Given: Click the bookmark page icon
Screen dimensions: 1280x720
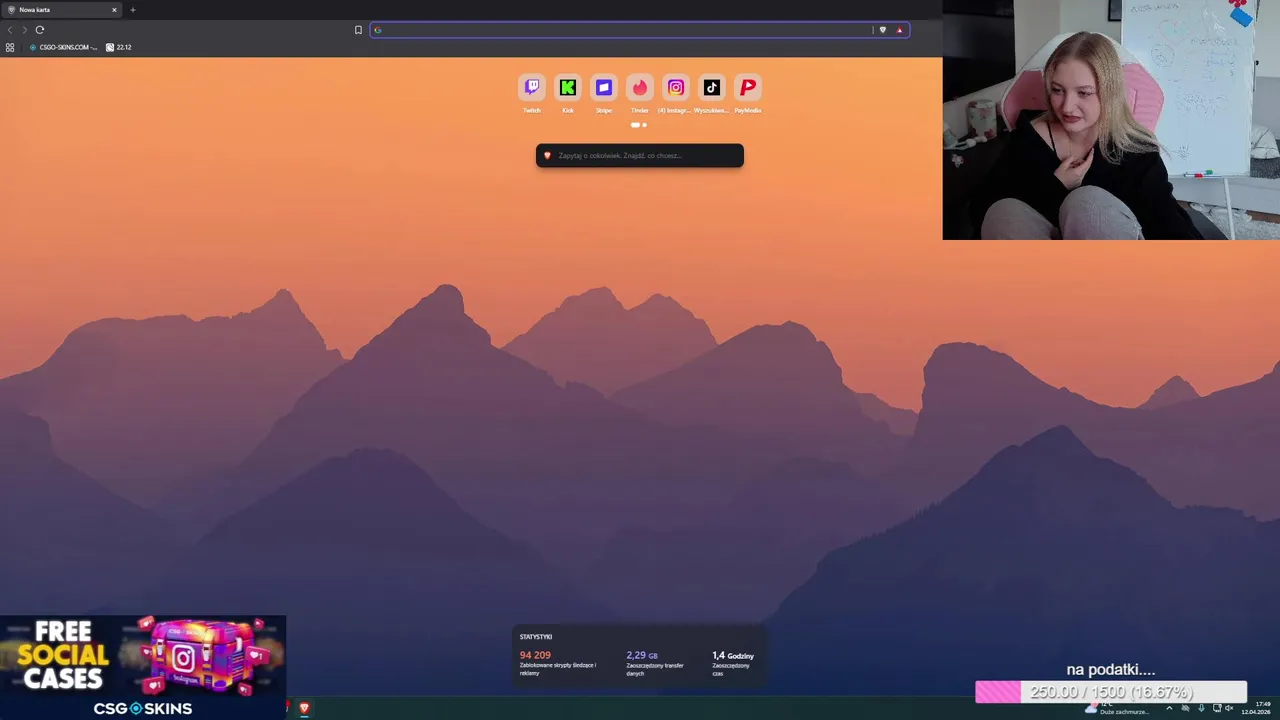Looking at the screenshot, I should click(358, 30).
